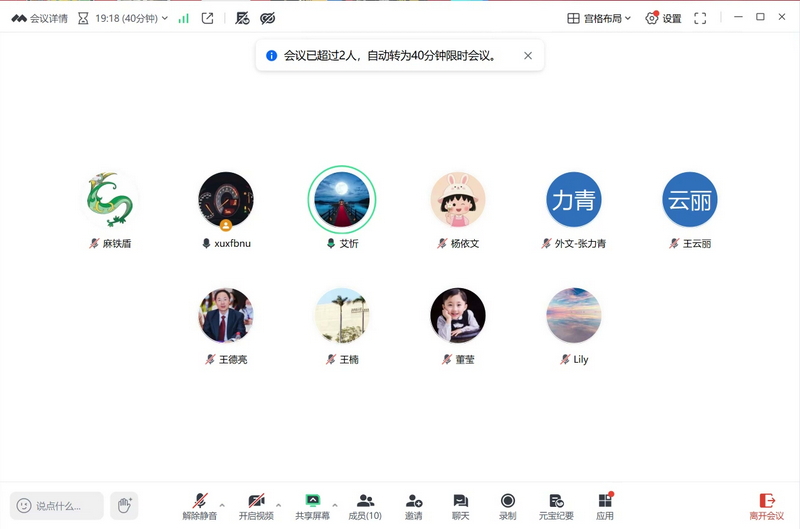The height and width of the screenshot is (529, 800).
Task: Click the name label 王德亮
Action: [233, 359]
